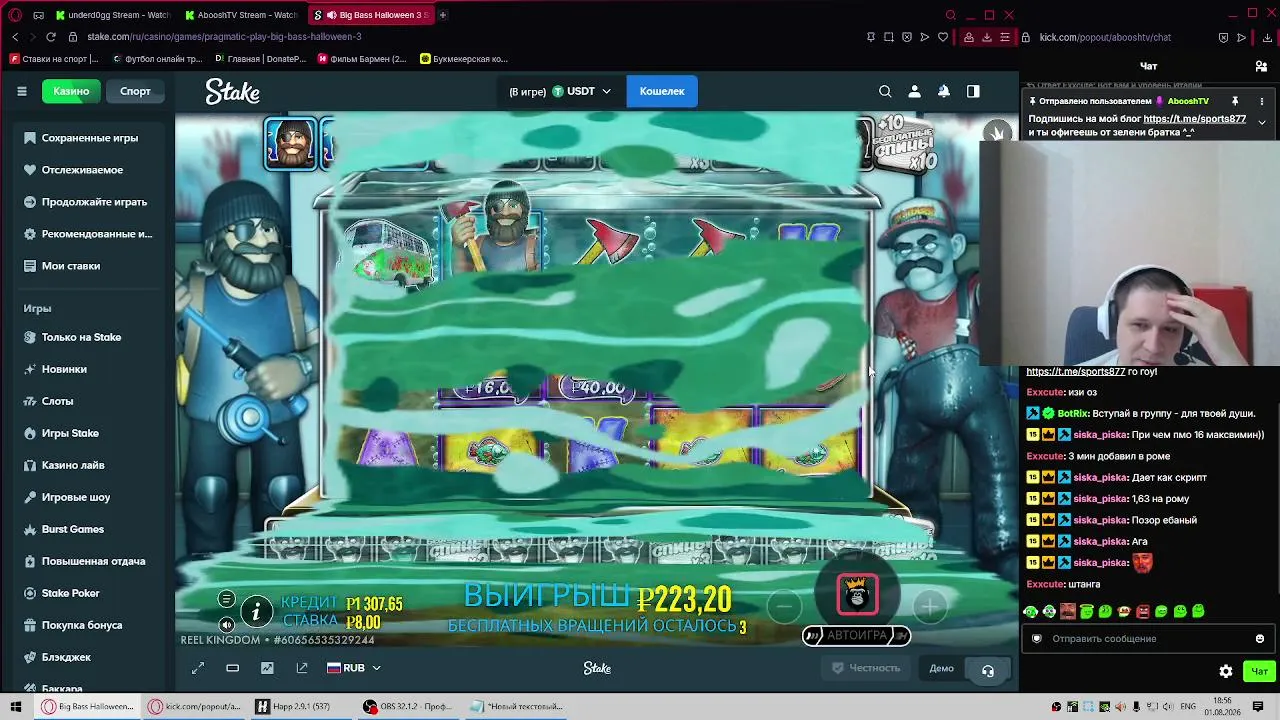Click the gorilla spin button
1280x720 pixels.
click(x=857, y=594)
